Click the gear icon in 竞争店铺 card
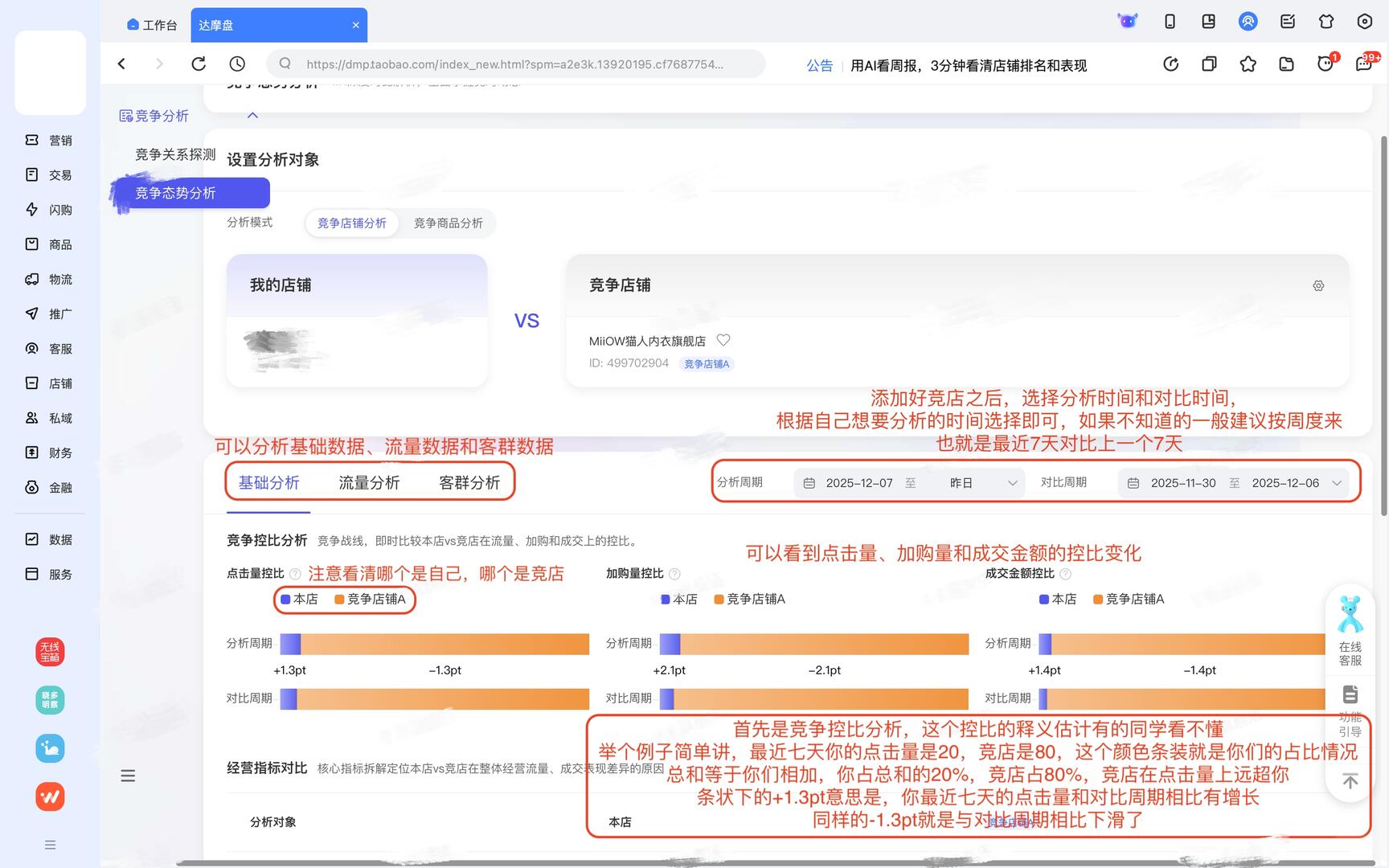Image resolution: width=1389 pixels, height=868 pixels. pos(1318,285)
